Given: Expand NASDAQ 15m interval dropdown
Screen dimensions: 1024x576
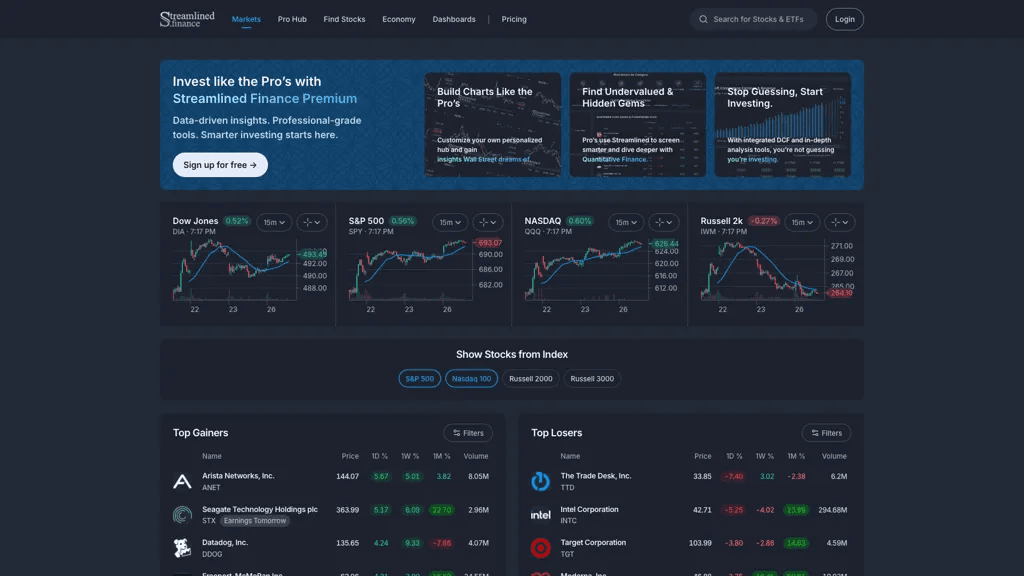Looking at the screenshot, I should pos(626,222).
